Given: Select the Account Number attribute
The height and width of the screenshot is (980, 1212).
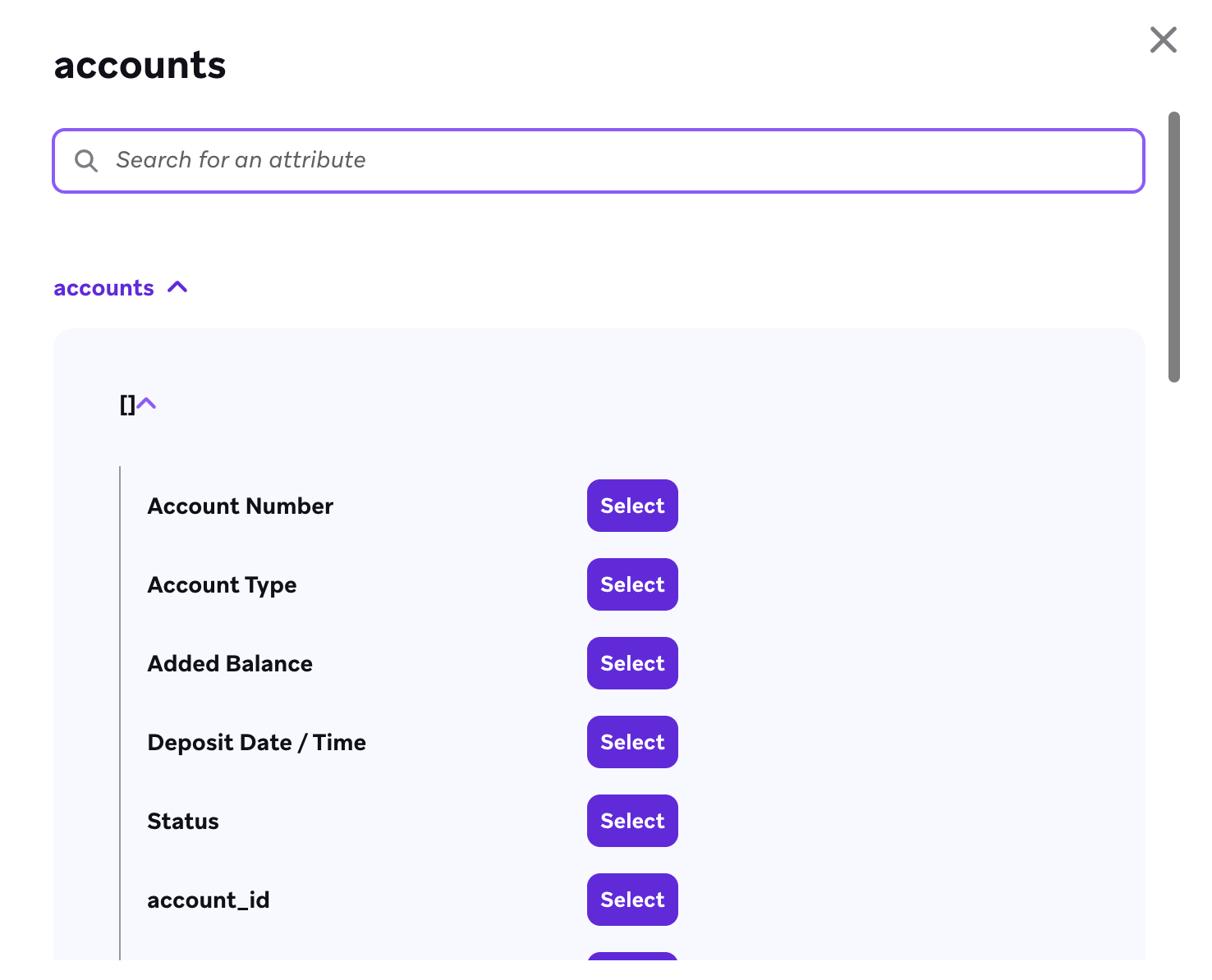Looking at the screenshot, I should click(632, 506).
